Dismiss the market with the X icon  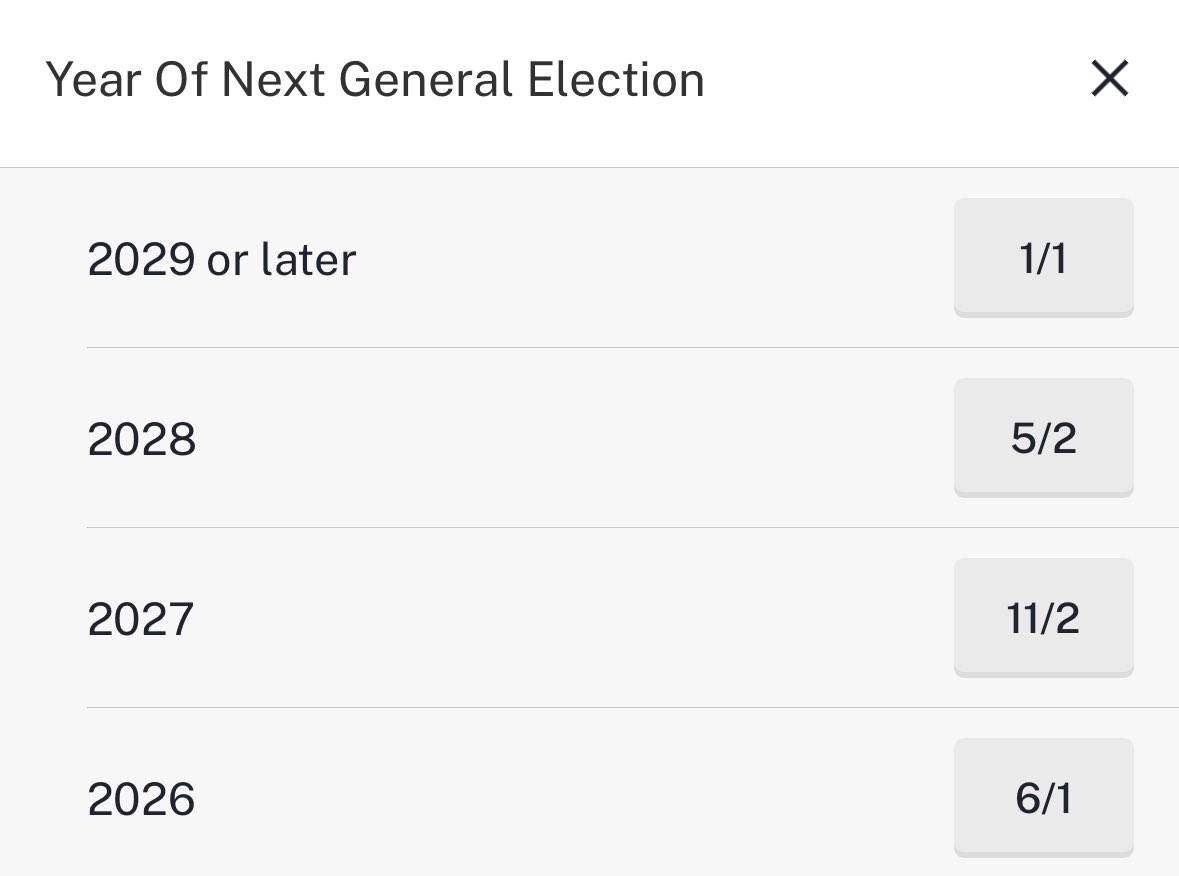pos(1110,79)
